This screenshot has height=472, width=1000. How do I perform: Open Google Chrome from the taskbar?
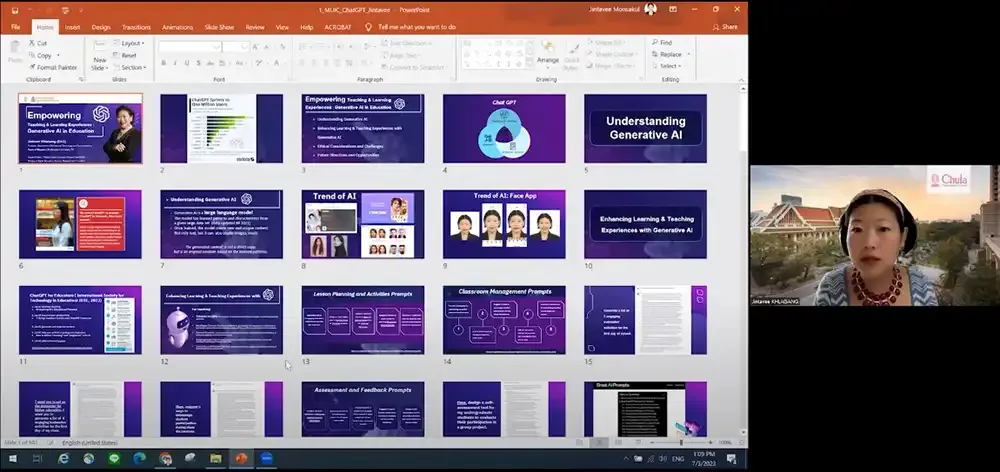pyautogui.click(x=165, y=459)
